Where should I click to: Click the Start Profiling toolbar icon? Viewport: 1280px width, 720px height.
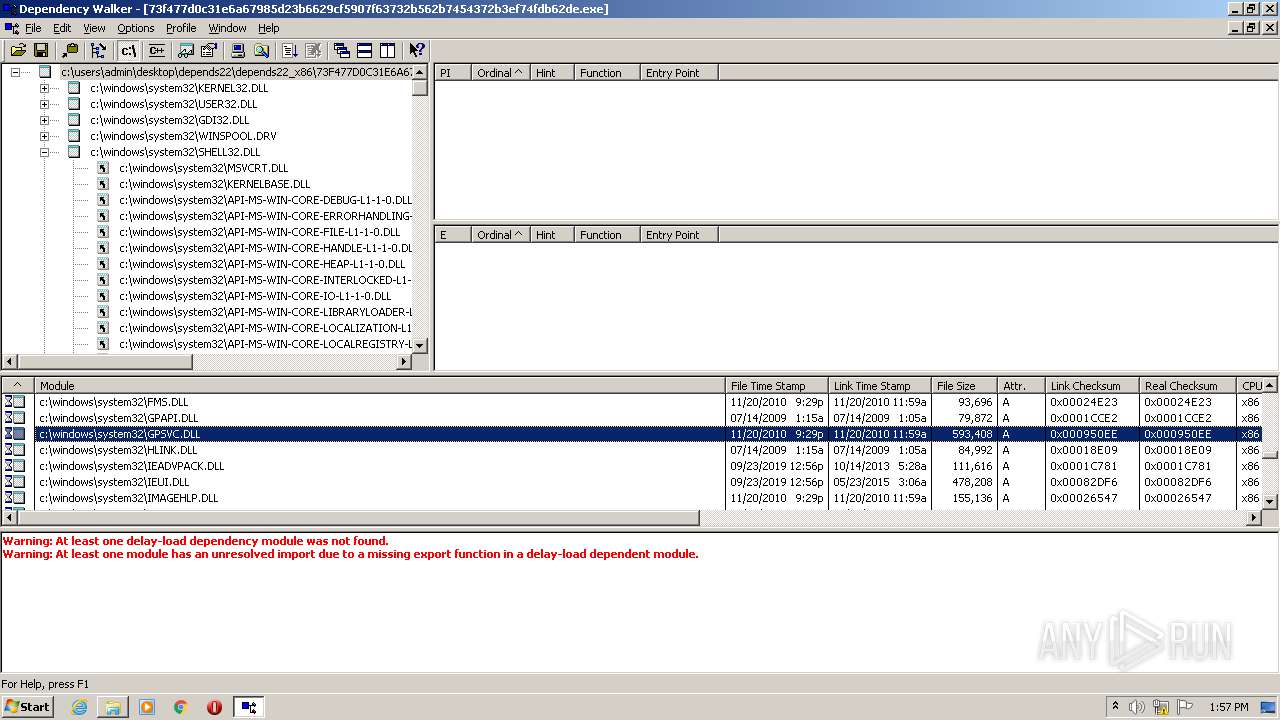pos(290,50)
